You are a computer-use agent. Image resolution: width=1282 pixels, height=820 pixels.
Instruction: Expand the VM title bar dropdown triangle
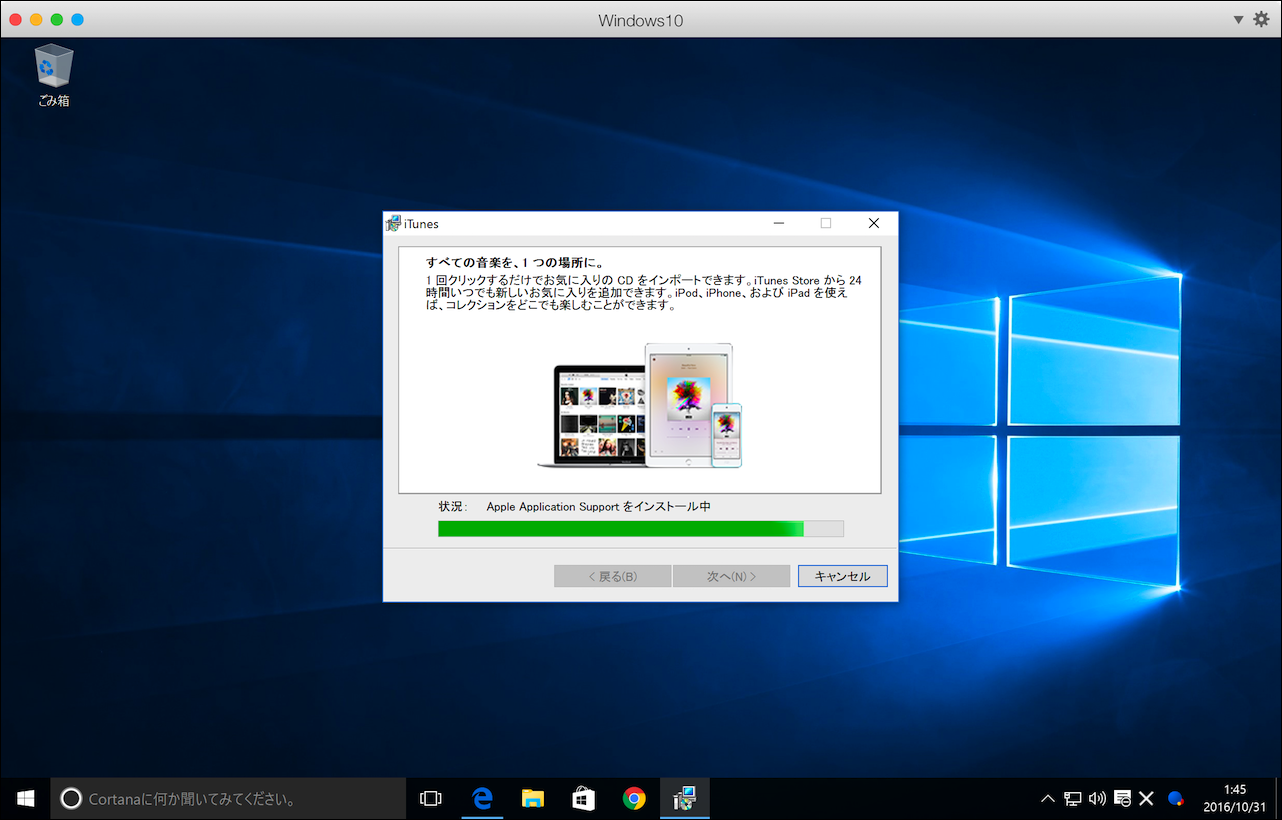pos(1238,19)
